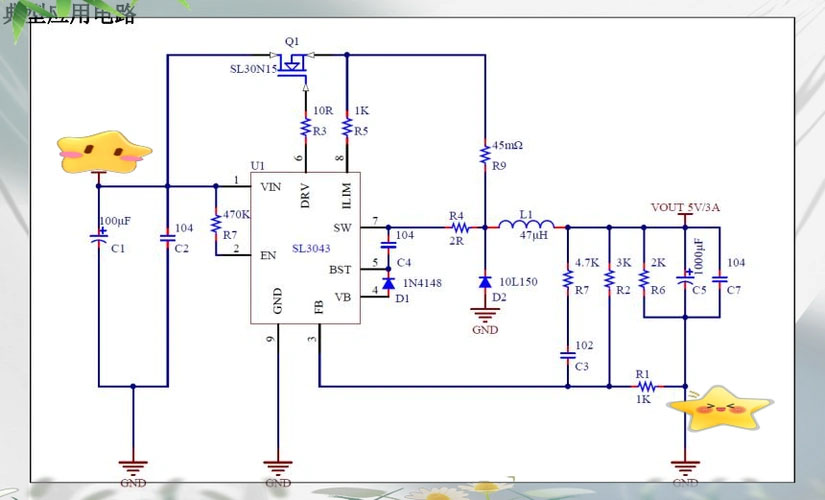Click the Q1 MOSFET transistor symbol

point(293,68)
